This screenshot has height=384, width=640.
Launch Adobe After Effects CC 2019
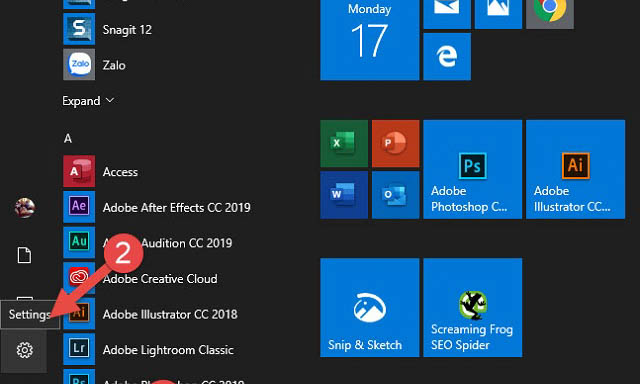click(x=157, y=207)
